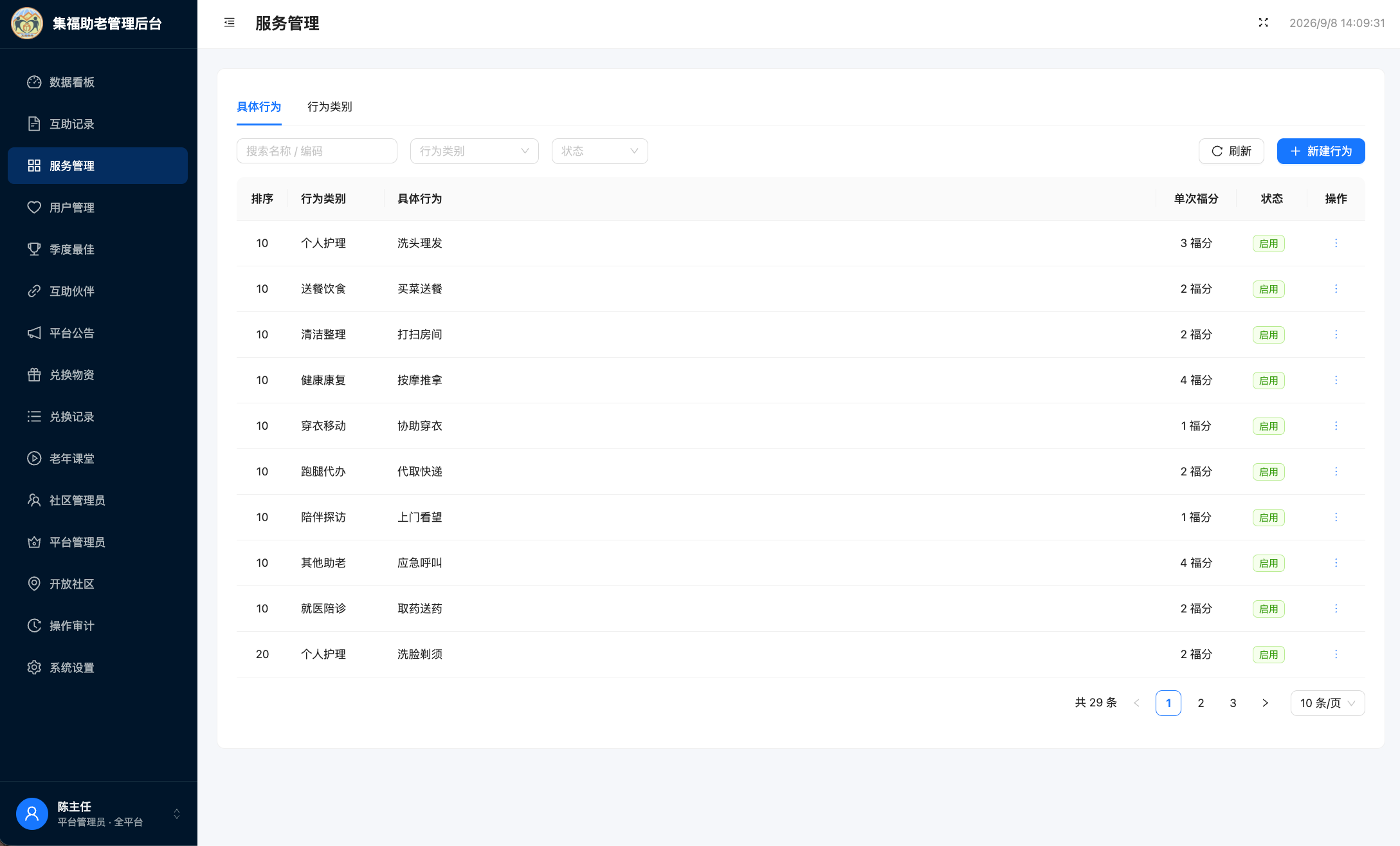Open 季度最佳 trophy item

(98, 250)
